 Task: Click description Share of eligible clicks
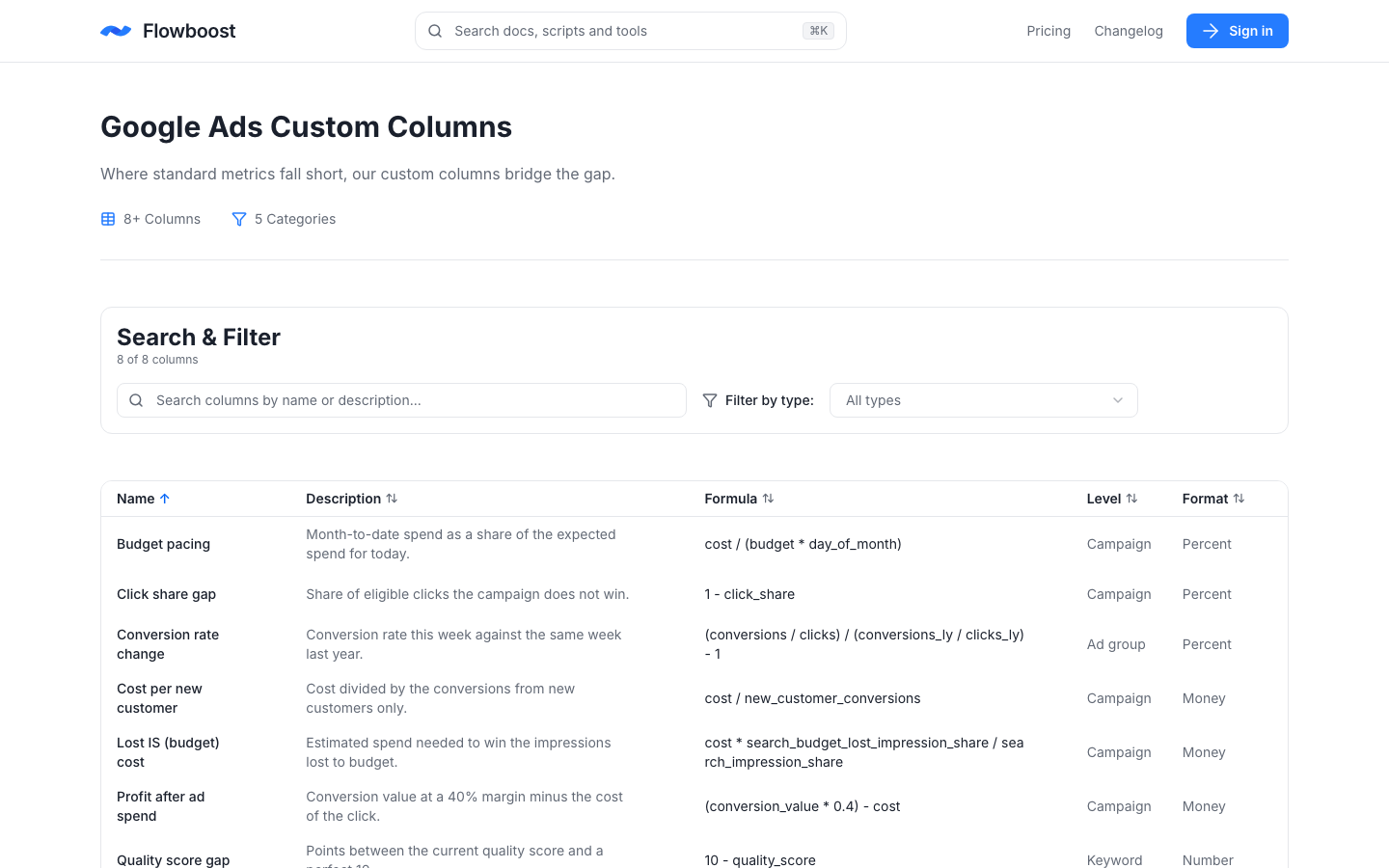468,594
